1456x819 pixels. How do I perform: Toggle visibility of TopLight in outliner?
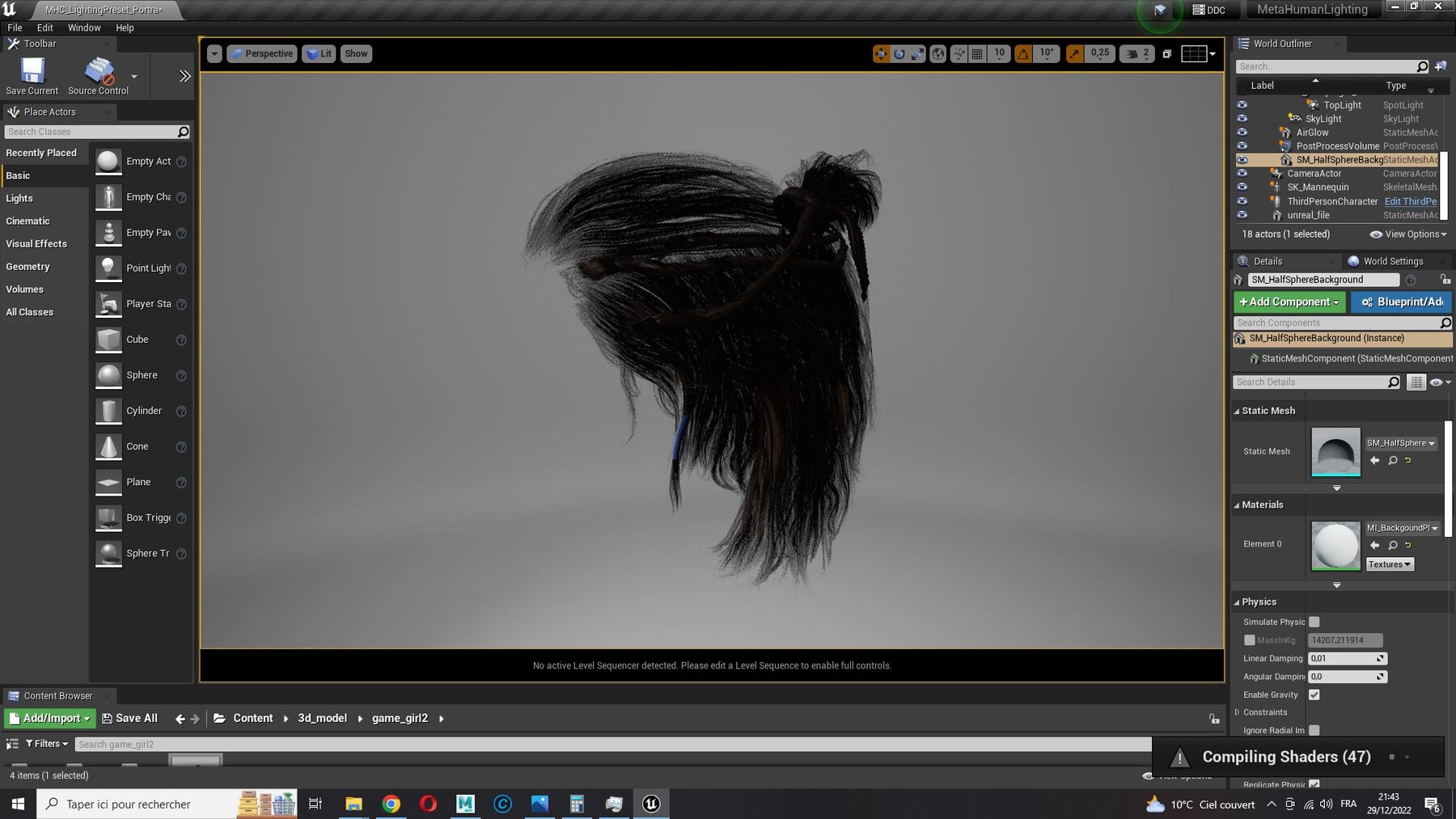click(1242, 105)
